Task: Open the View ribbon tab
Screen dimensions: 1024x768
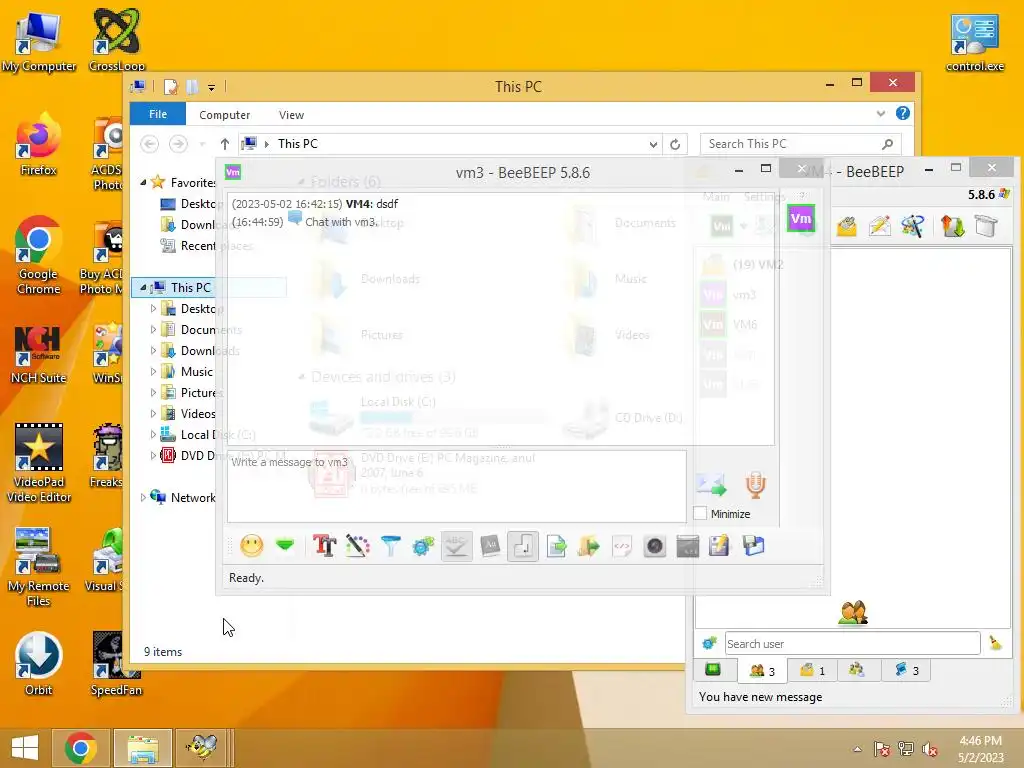Action: 291,114
